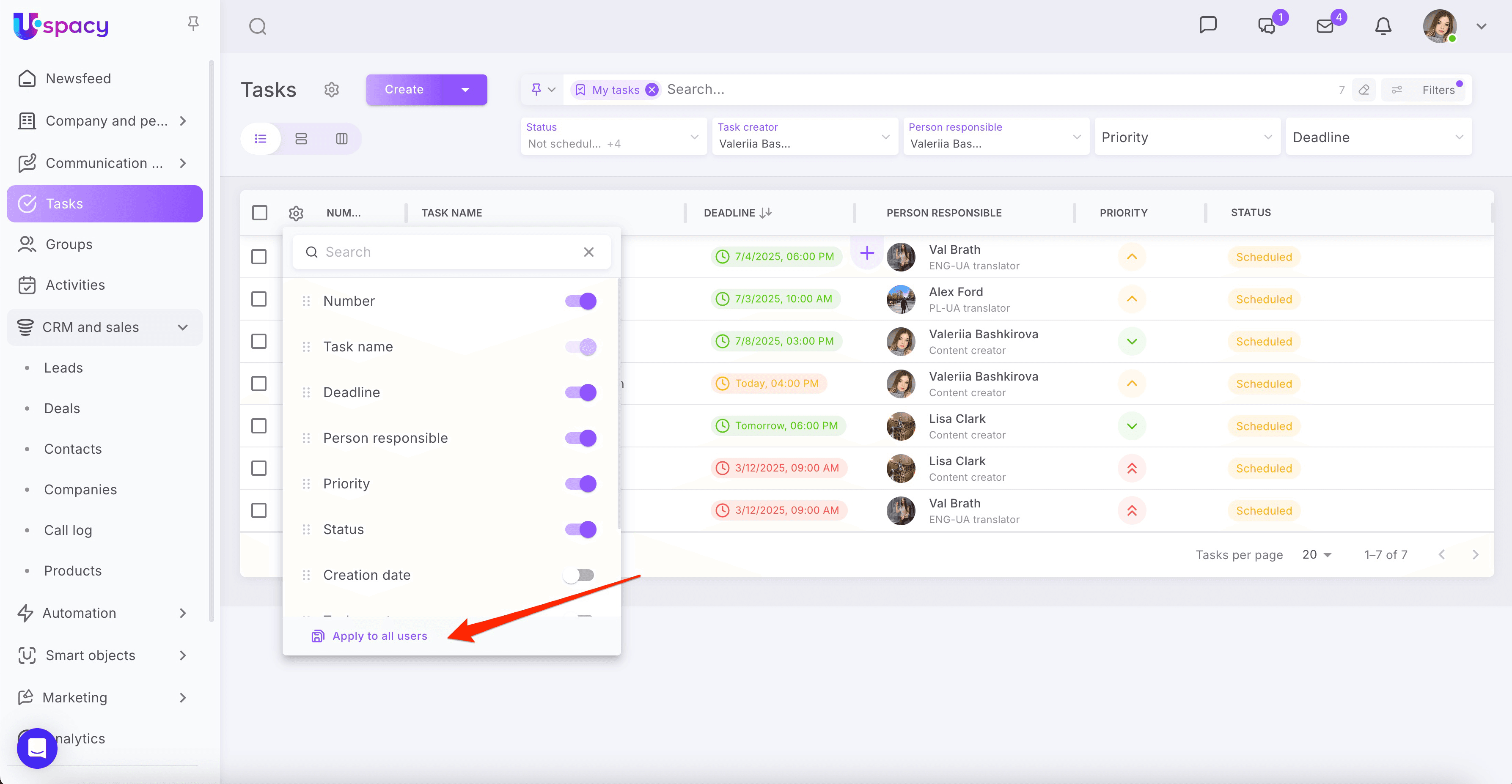This screenshot has width=1512, height=784.
Task: Click the mail inbox icon
Action: 1325,26
